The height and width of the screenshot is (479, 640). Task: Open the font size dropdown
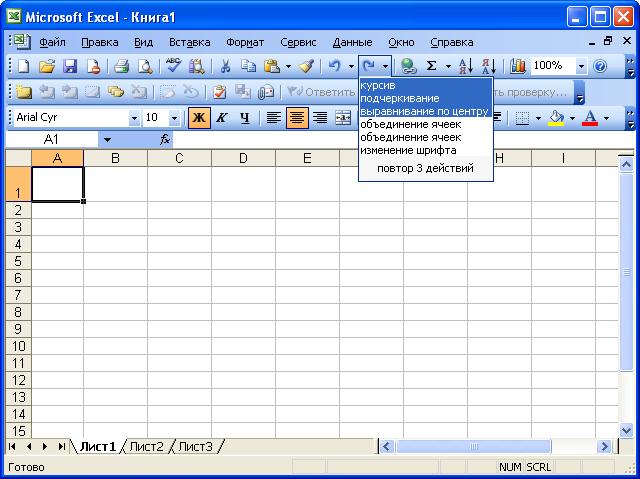click(174, 118)
